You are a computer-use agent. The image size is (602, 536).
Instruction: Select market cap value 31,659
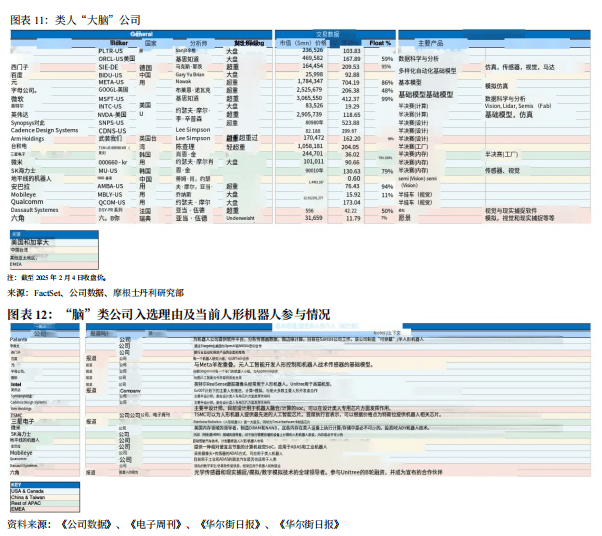coord(313,218)
